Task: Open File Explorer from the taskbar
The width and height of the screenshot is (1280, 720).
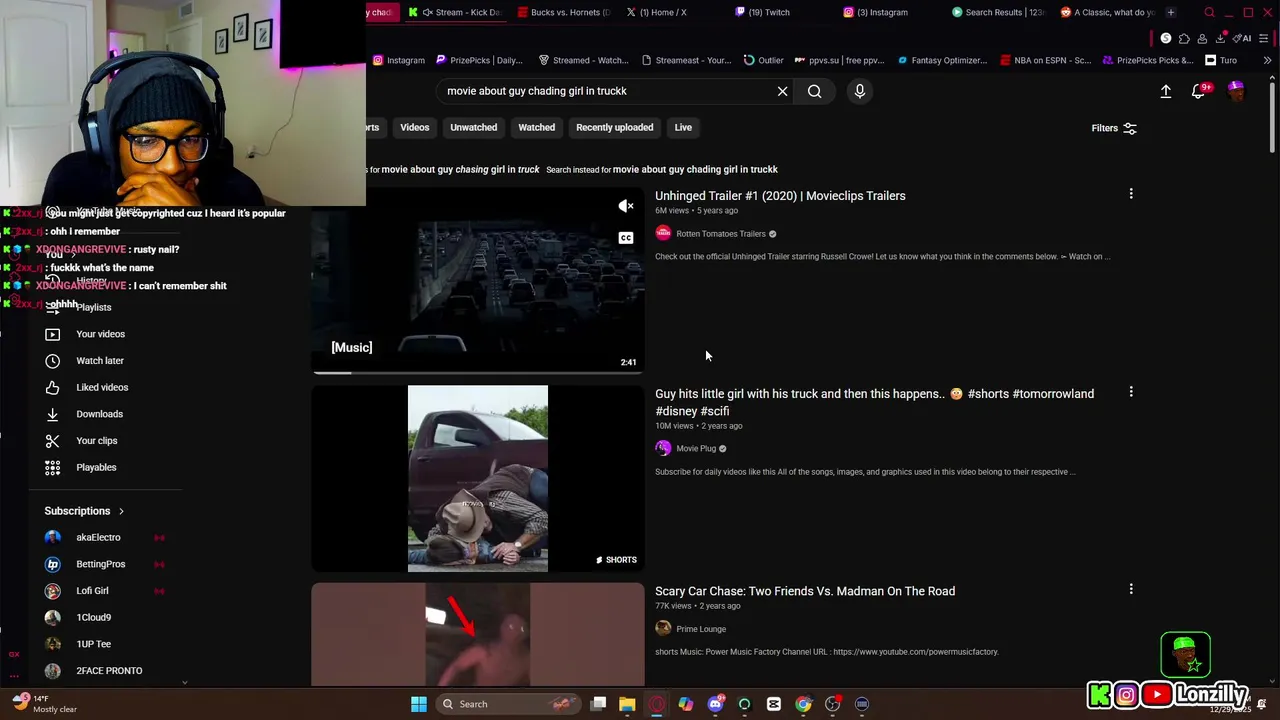Action: 627,704
